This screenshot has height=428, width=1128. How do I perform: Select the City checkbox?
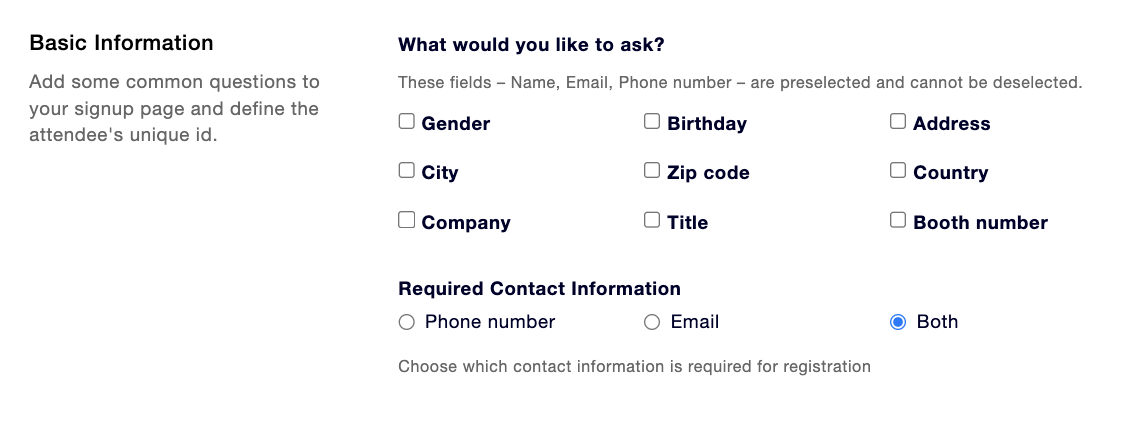pyautogui.click(x=406, y=170)
